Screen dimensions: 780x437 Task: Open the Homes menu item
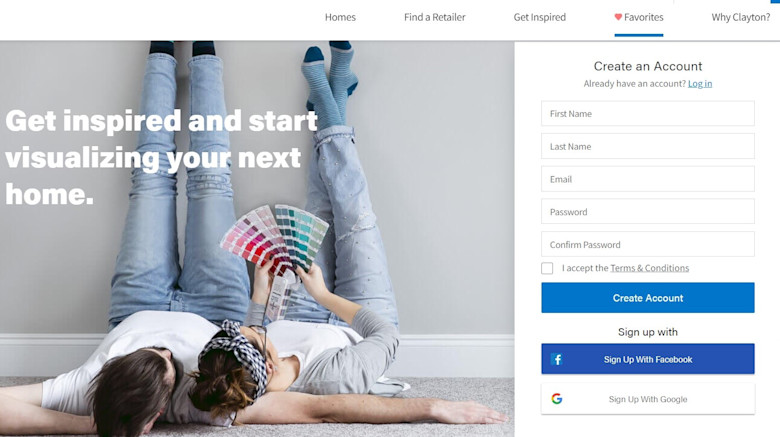click(340, 17)
